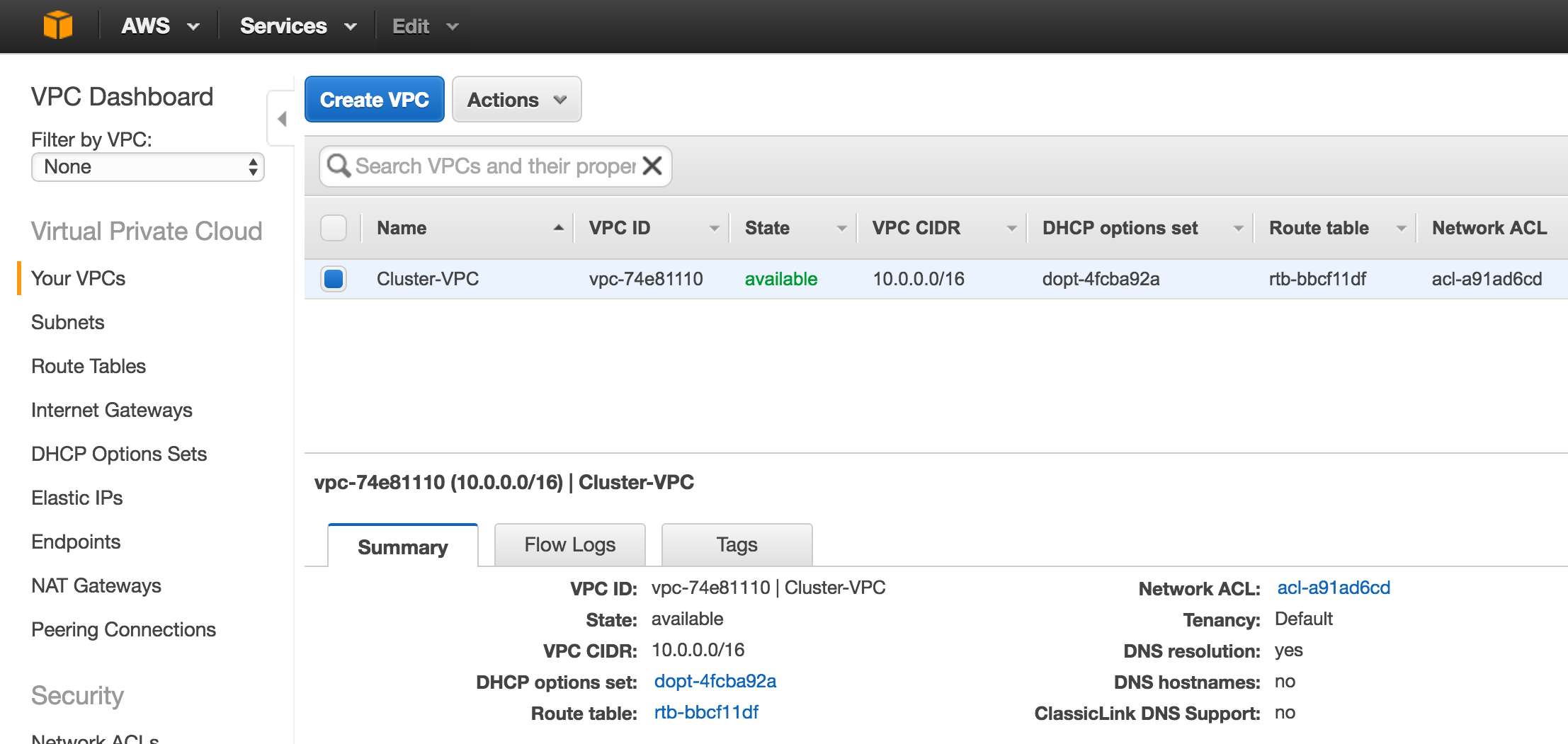Sort by the State column header

click(793, 228)
